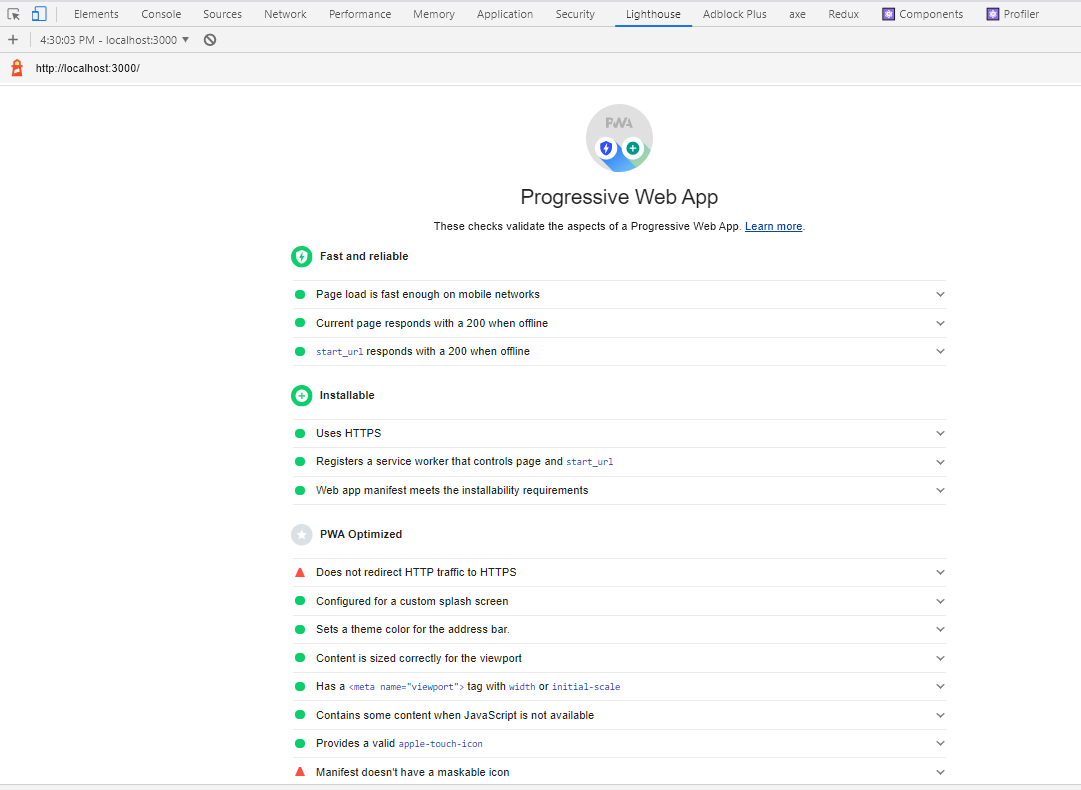Click the Fast and reliable lightning icon
Screen dimensions: 1081x790
[301, 256]
